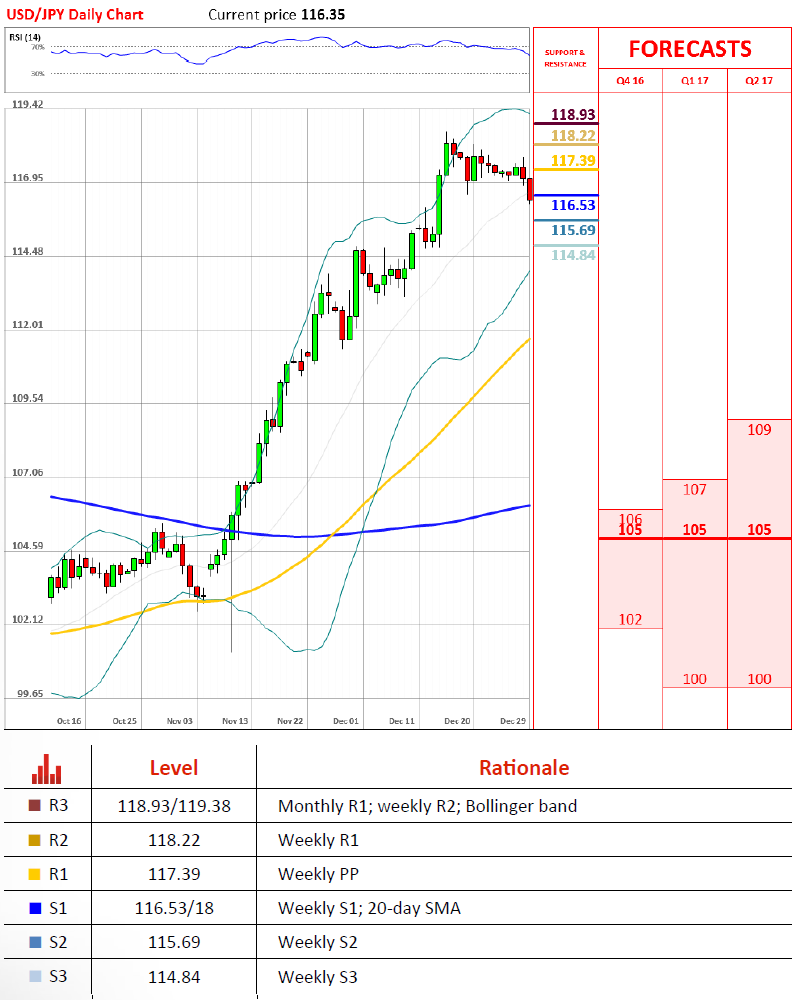Click the S2 steel blue swatch
This screenshot has width=801, height=1000.
coord(35,942)
